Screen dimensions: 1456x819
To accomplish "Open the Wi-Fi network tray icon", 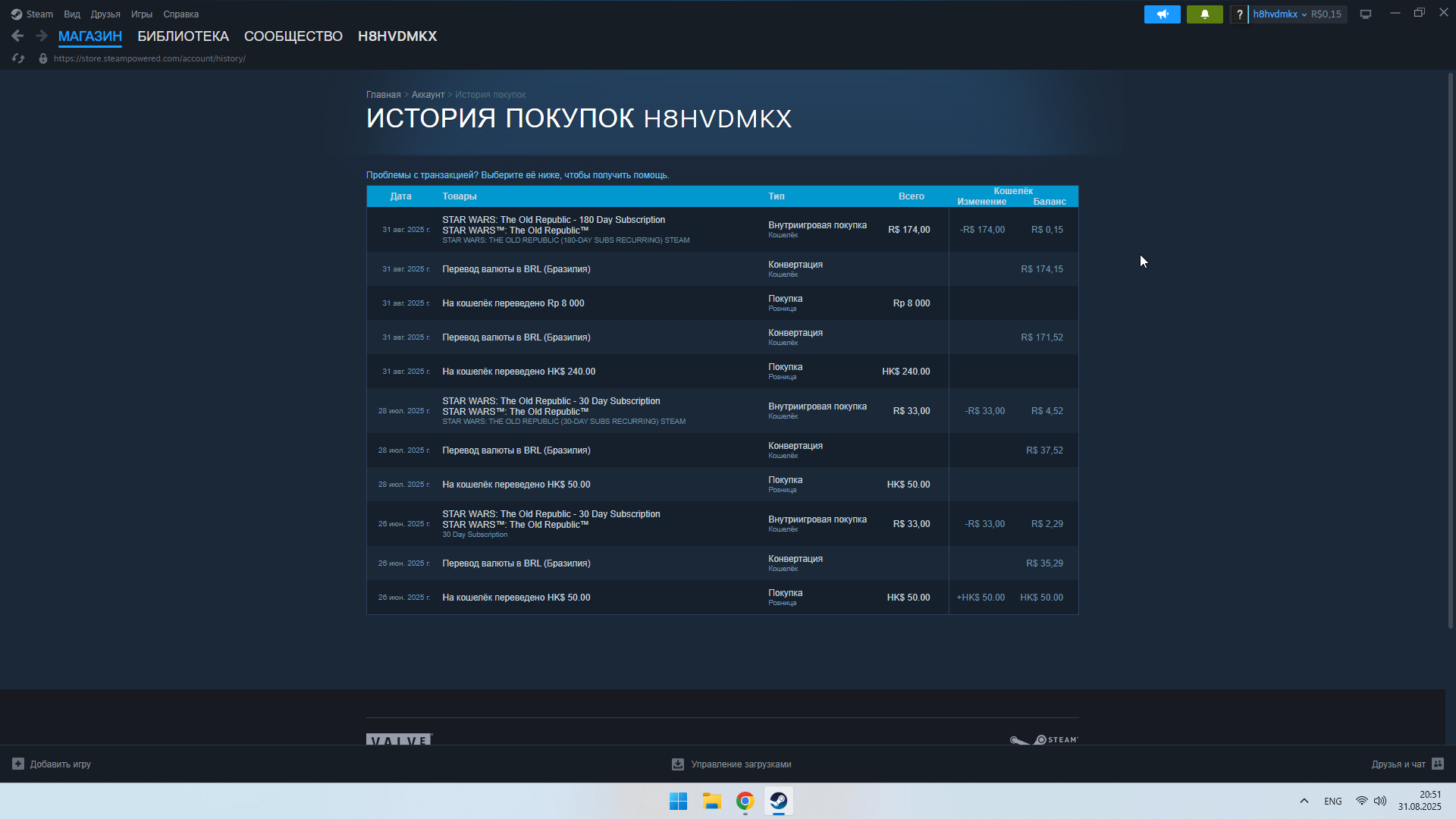I will click(1361, 801).
